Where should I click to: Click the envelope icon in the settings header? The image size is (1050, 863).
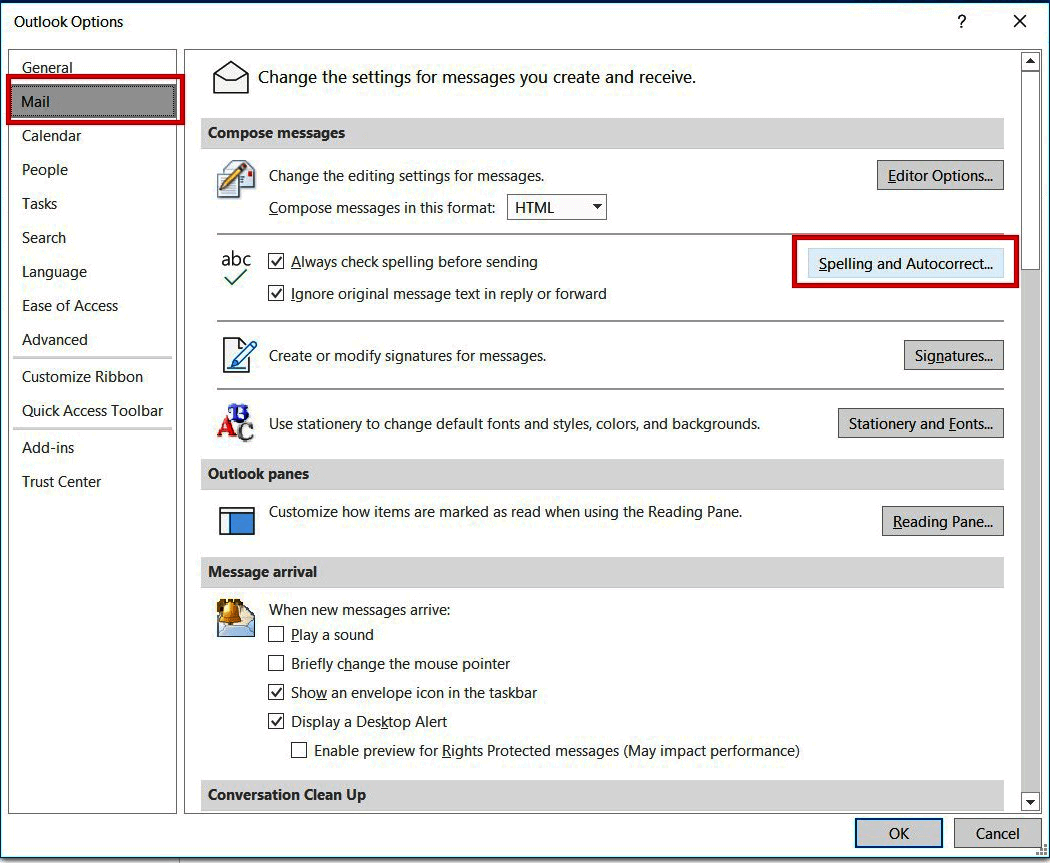[231, 76]
